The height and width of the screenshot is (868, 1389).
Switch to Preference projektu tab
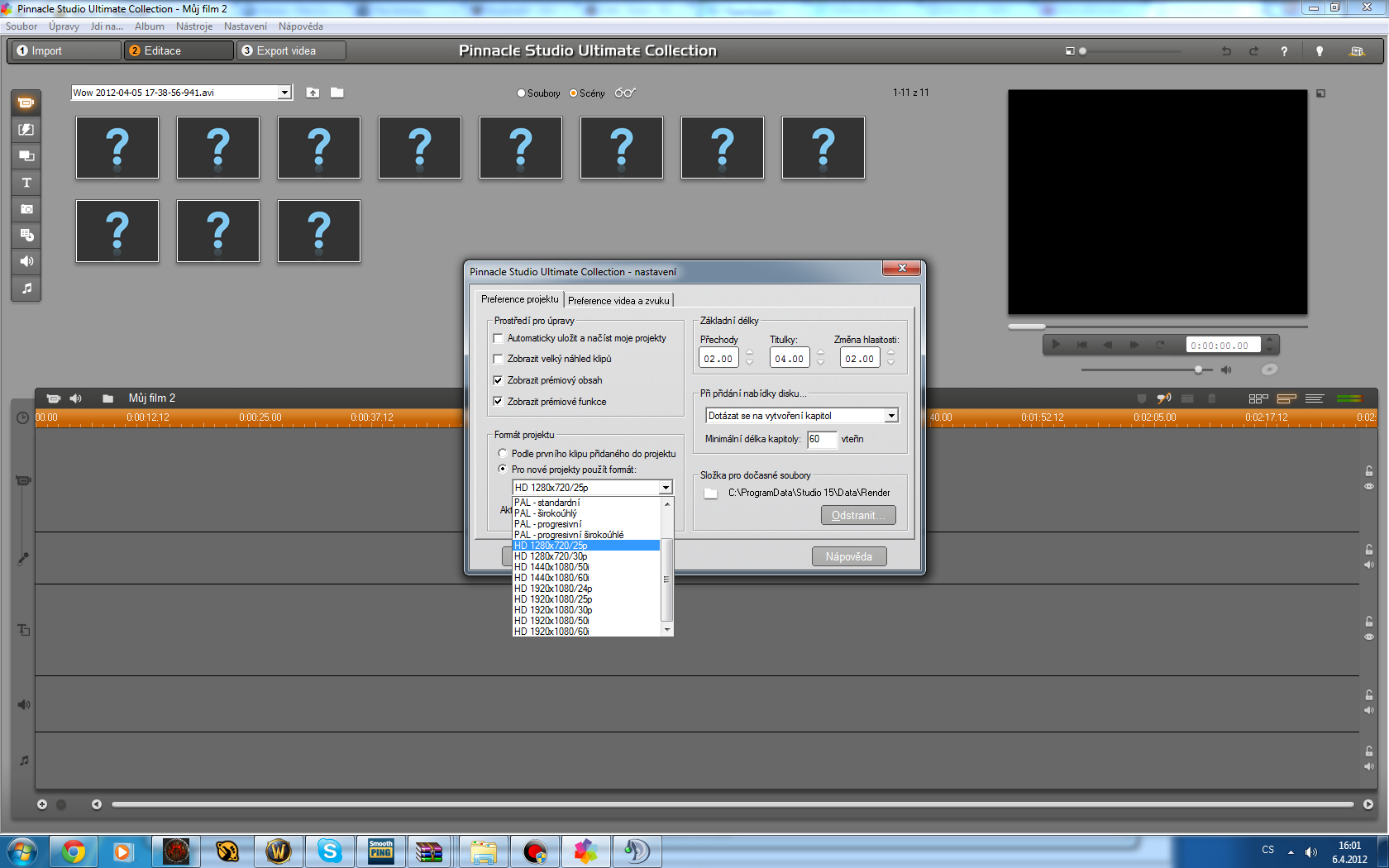pos(520,299)
